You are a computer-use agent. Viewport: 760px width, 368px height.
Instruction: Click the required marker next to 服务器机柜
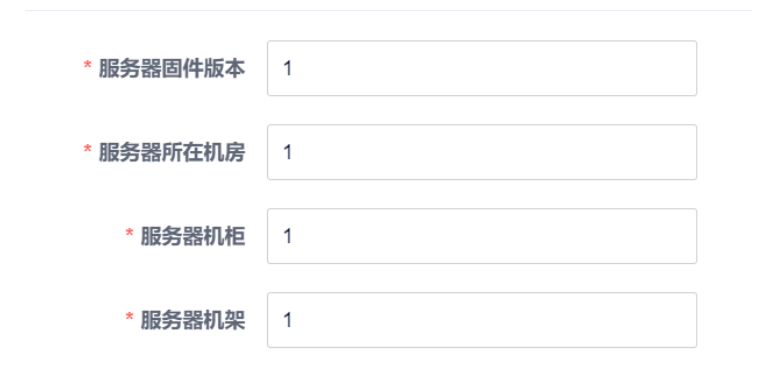tap(129, 233)
